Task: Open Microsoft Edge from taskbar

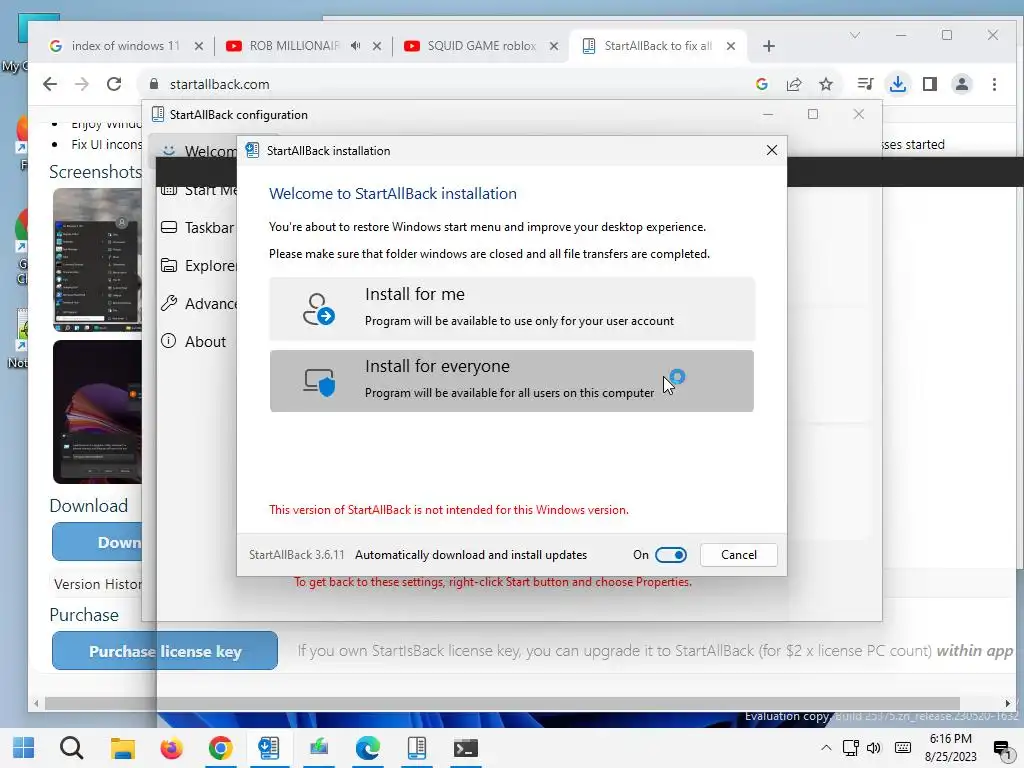Action: click(368, 748)
